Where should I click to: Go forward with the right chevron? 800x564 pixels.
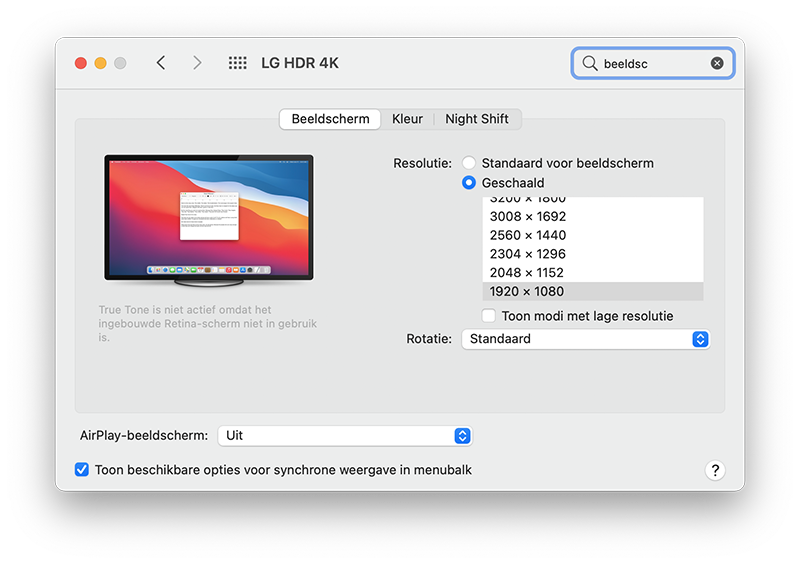coord(197,63)
